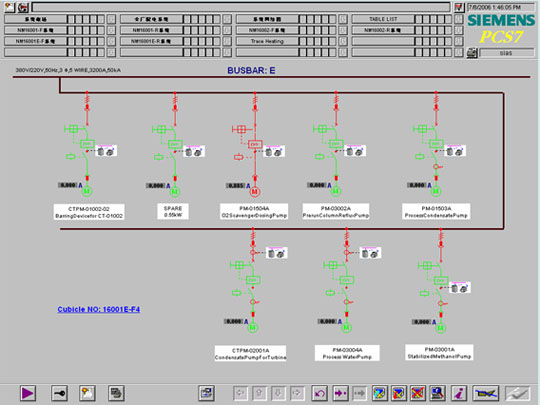Screen dimensions: 540x405
Task: Click the magnifier search icon in bottom toolbar
Action: point(438,393)
